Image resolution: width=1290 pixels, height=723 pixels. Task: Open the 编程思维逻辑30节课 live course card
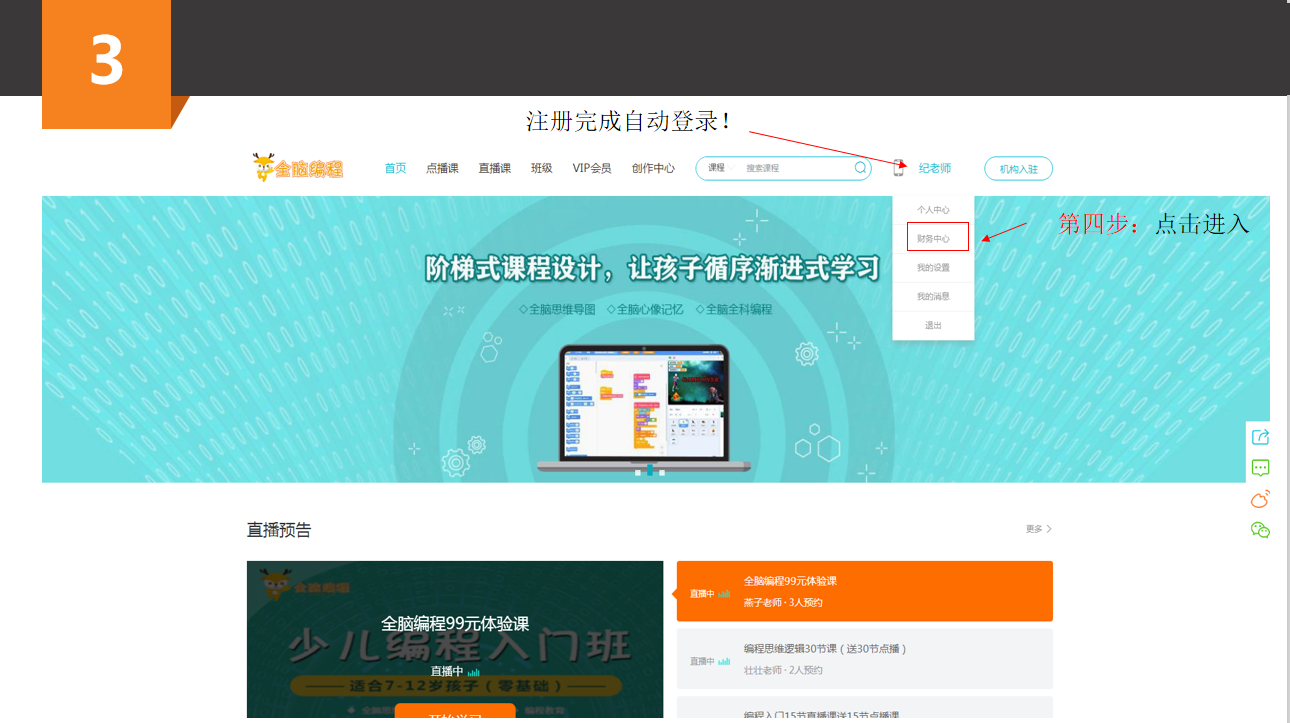pyautogui.click(x=864, y=659)
